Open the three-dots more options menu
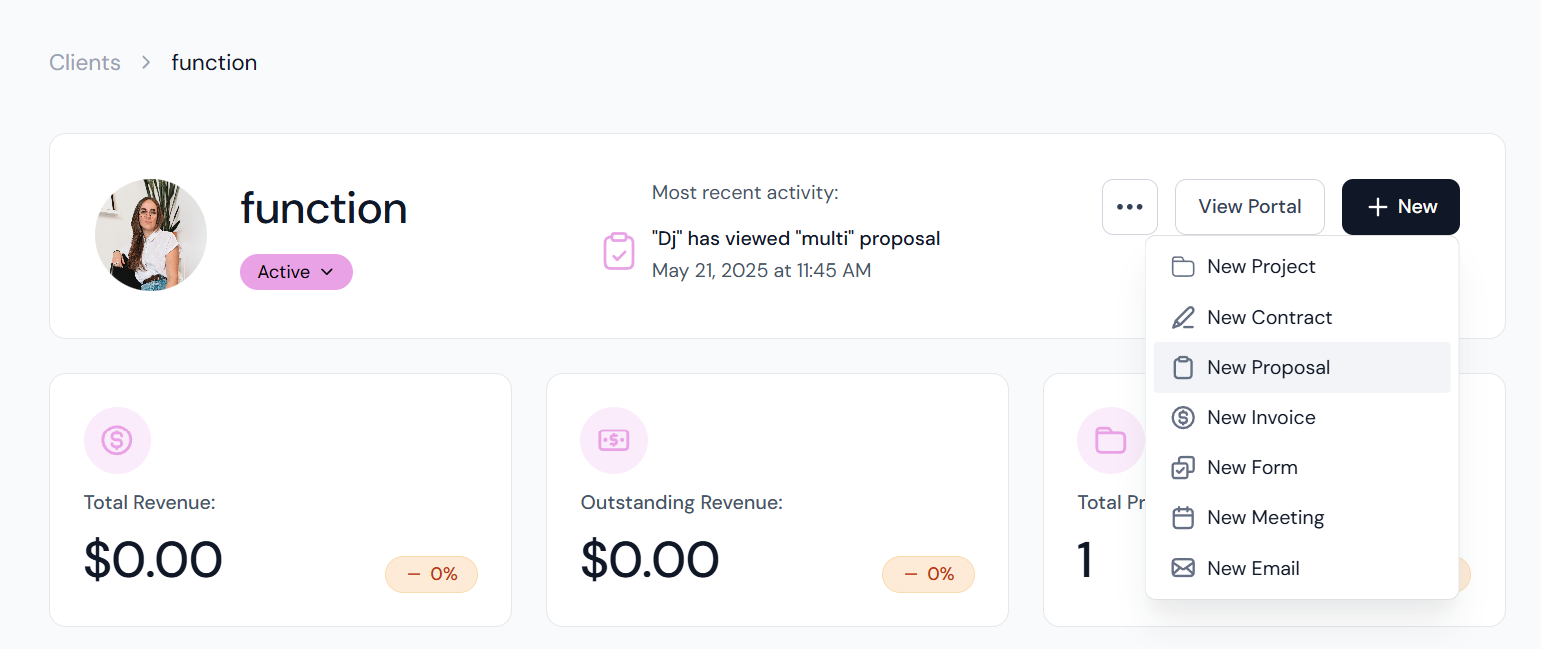 tap(1130, 207)
